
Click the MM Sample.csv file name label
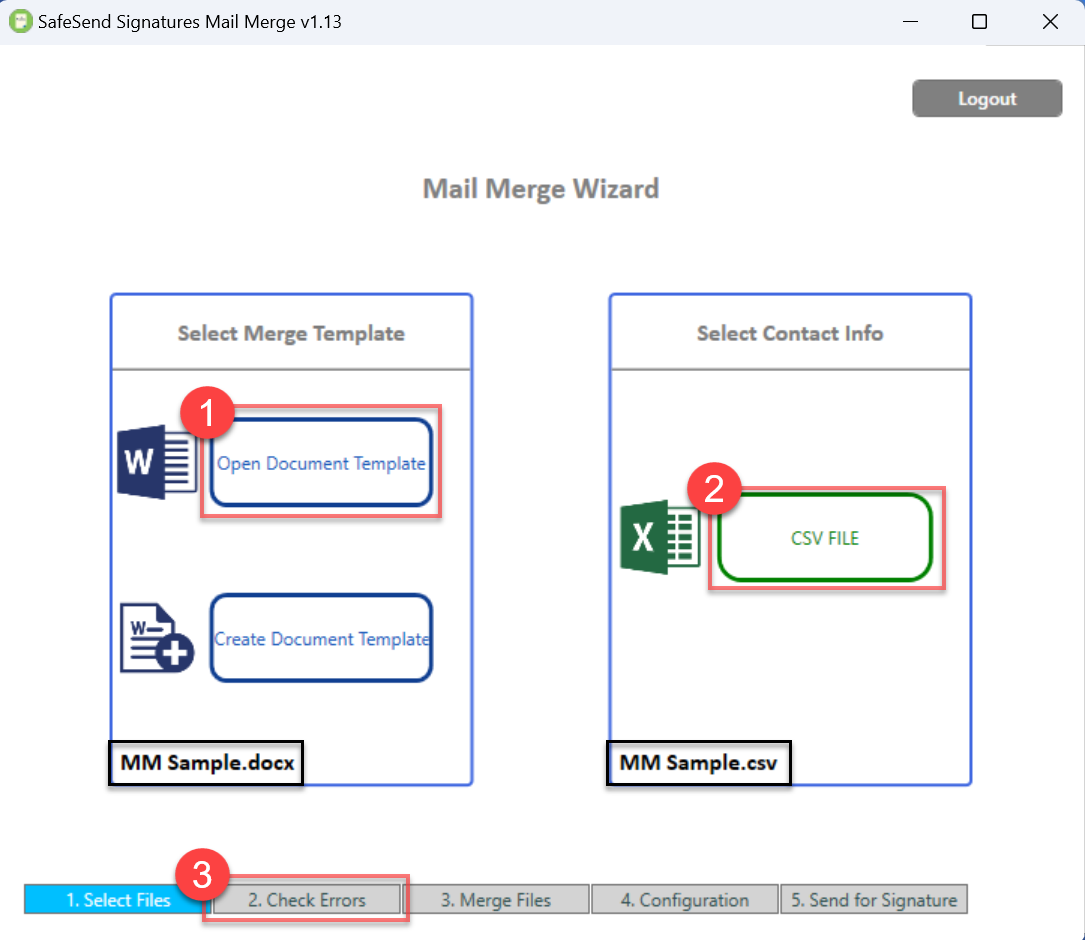[699, 764]
